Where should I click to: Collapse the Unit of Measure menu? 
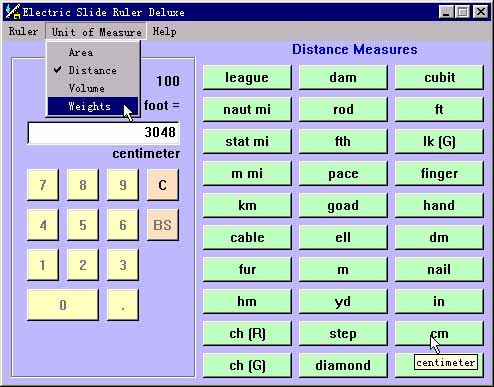click(x=96, y=32)
